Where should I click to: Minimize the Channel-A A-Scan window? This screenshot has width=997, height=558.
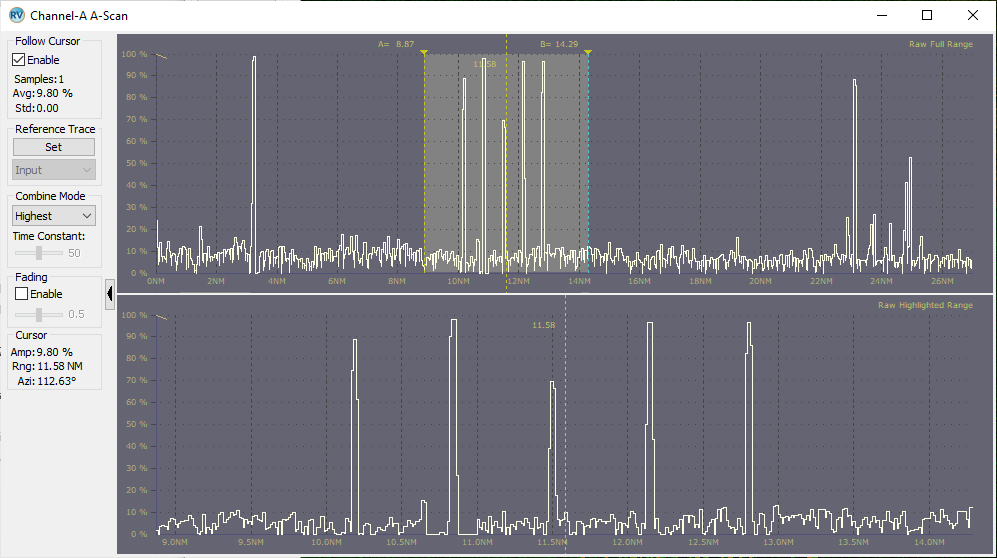881,16
